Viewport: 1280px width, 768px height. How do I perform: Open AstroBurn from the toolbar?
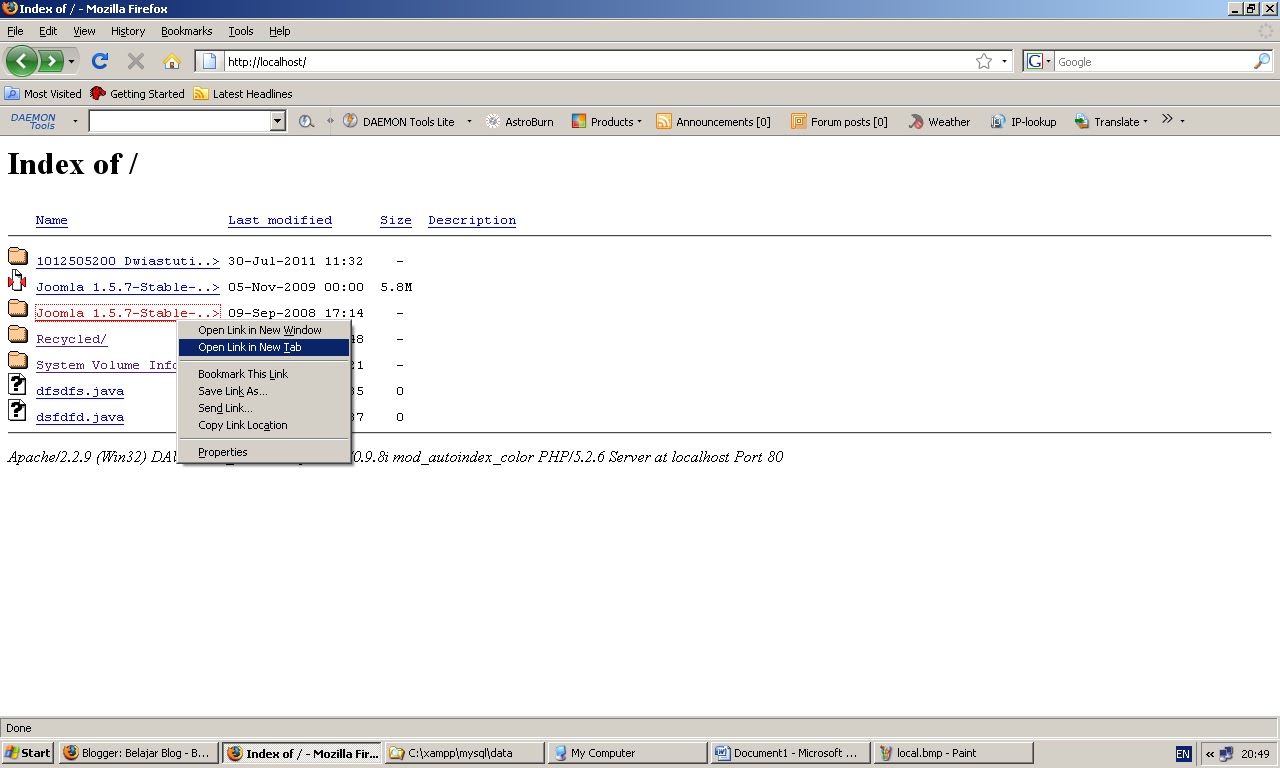click(519, 121)
